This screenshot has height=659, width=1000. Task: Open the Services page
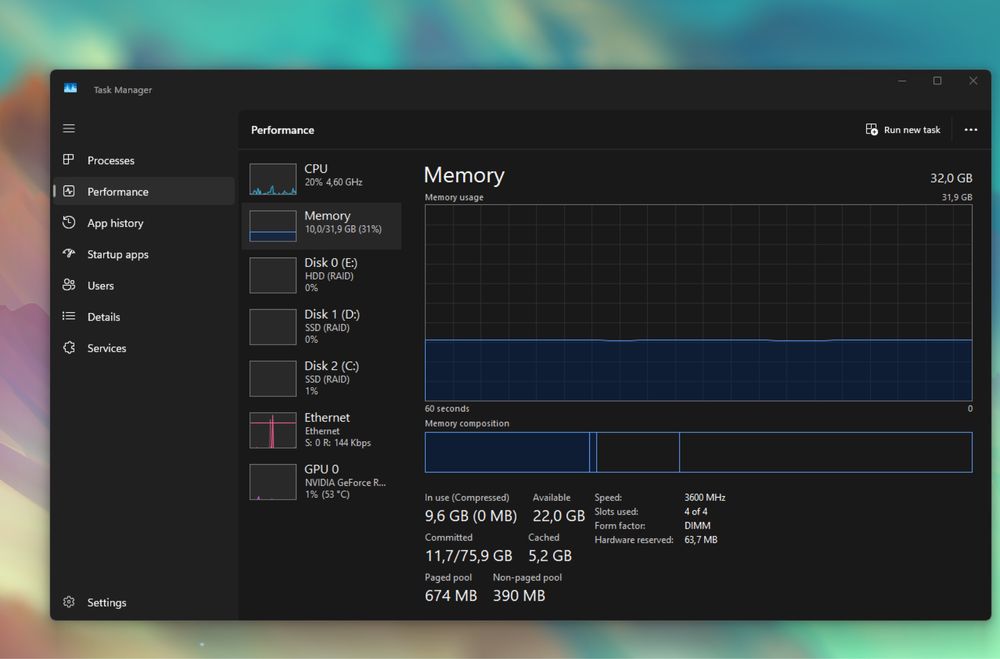(145, 348)
